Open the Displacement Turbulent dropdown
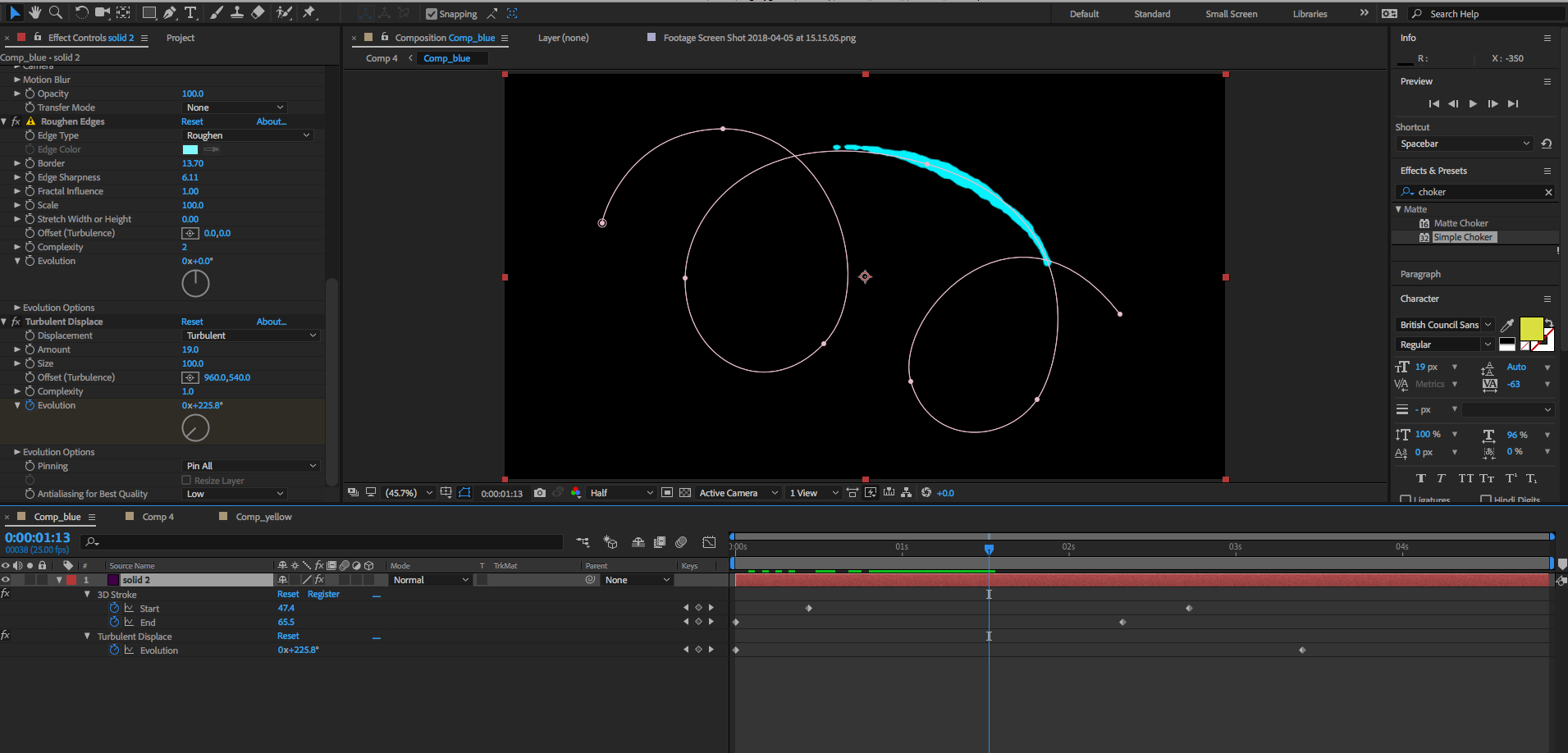This screenshot has height=753, width=1568. [x=250, y=335]
